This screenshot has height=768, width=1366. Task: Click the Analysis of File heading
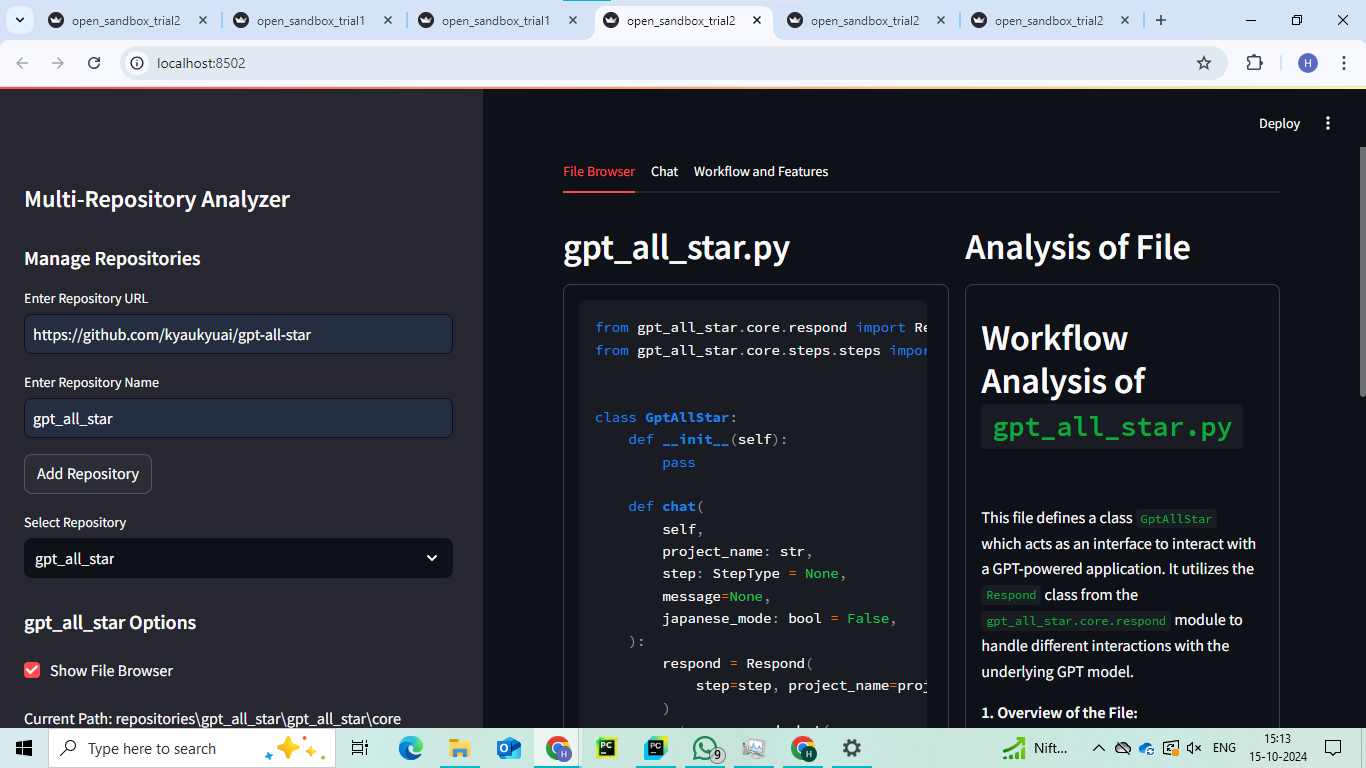pyautogui.click(x=1077, y=248)
